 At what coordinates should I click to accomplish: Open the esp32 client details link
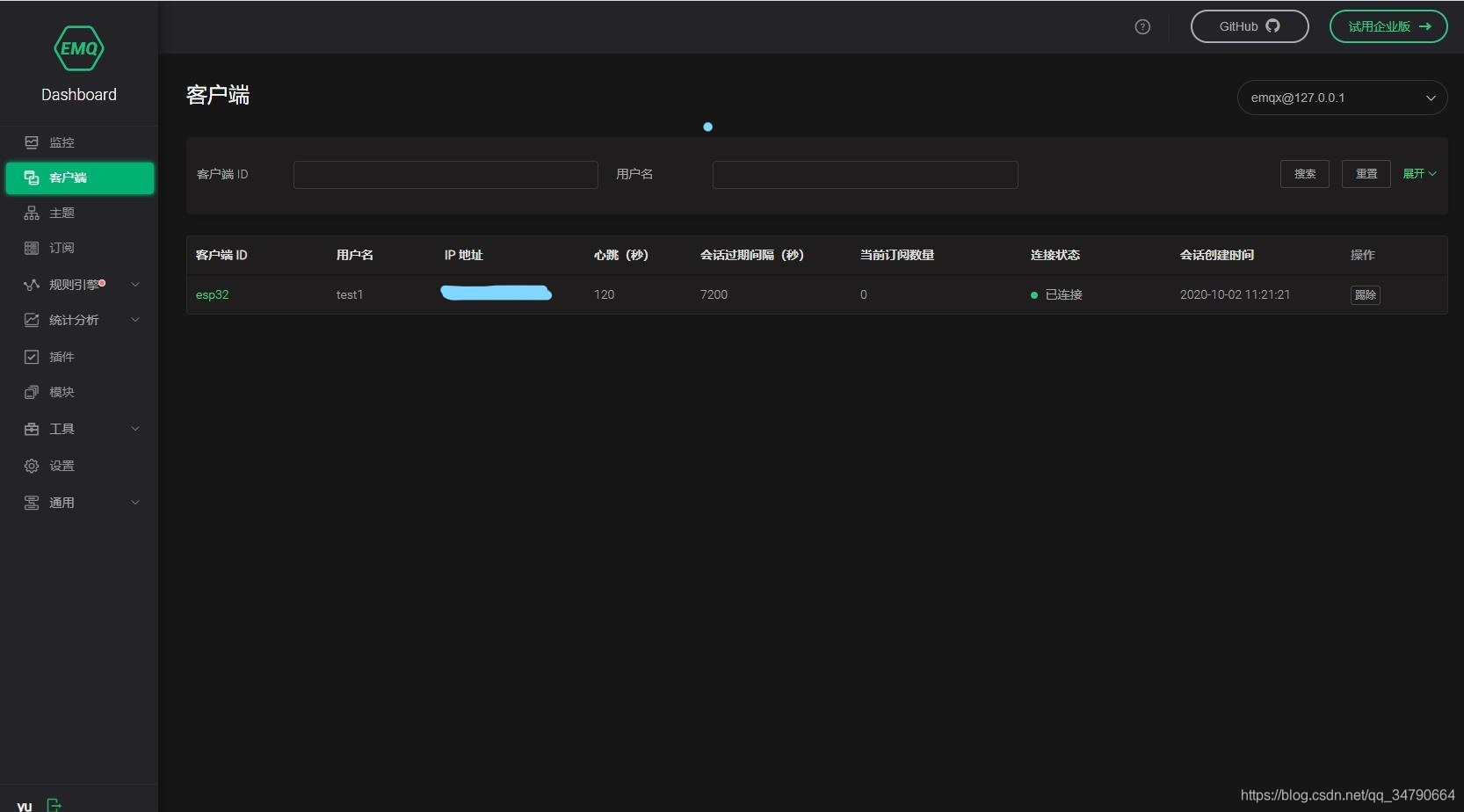pyautogui.click(x=212, y=294)
